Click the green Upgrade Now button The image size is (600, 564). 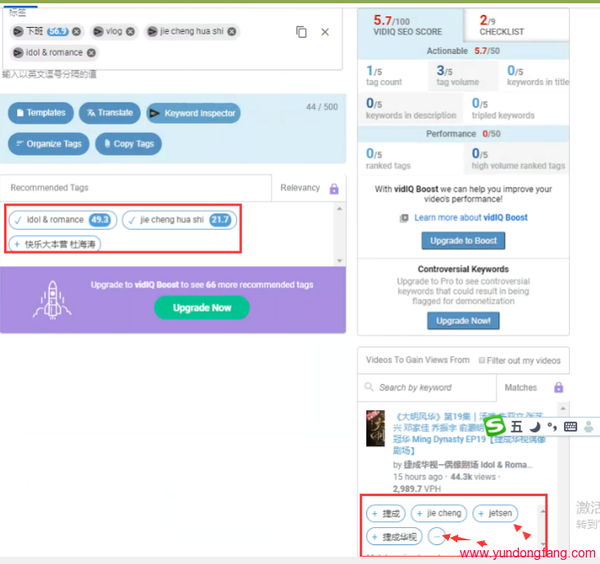[202, 308]
